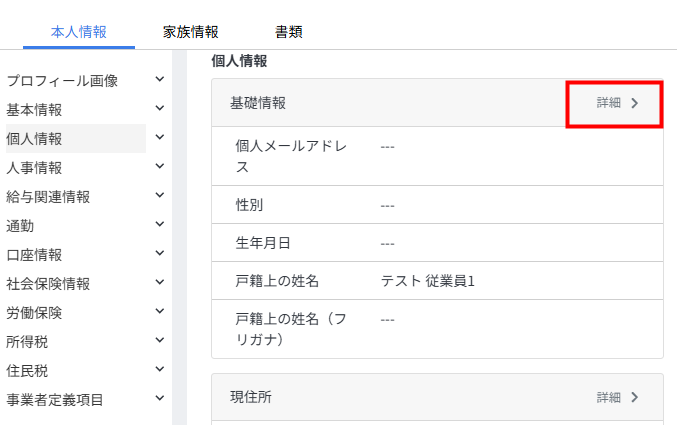Expand the 通勤 section chevron
The height and width of the screenshot is (425, 677).
(x=159, y=224)
